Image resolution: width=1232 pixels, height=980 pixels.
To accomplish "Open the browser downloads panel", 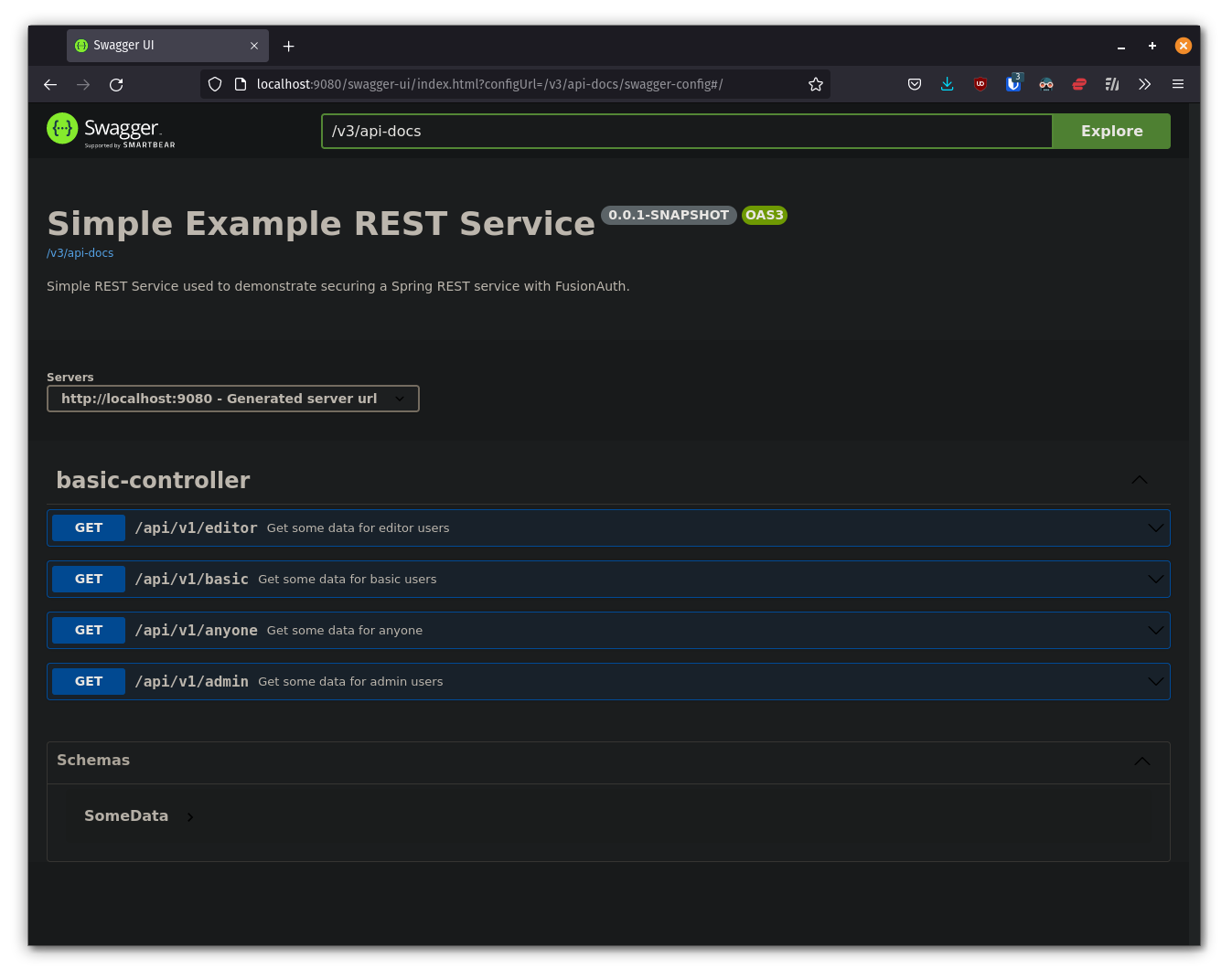I will click(x=948, y=84).
